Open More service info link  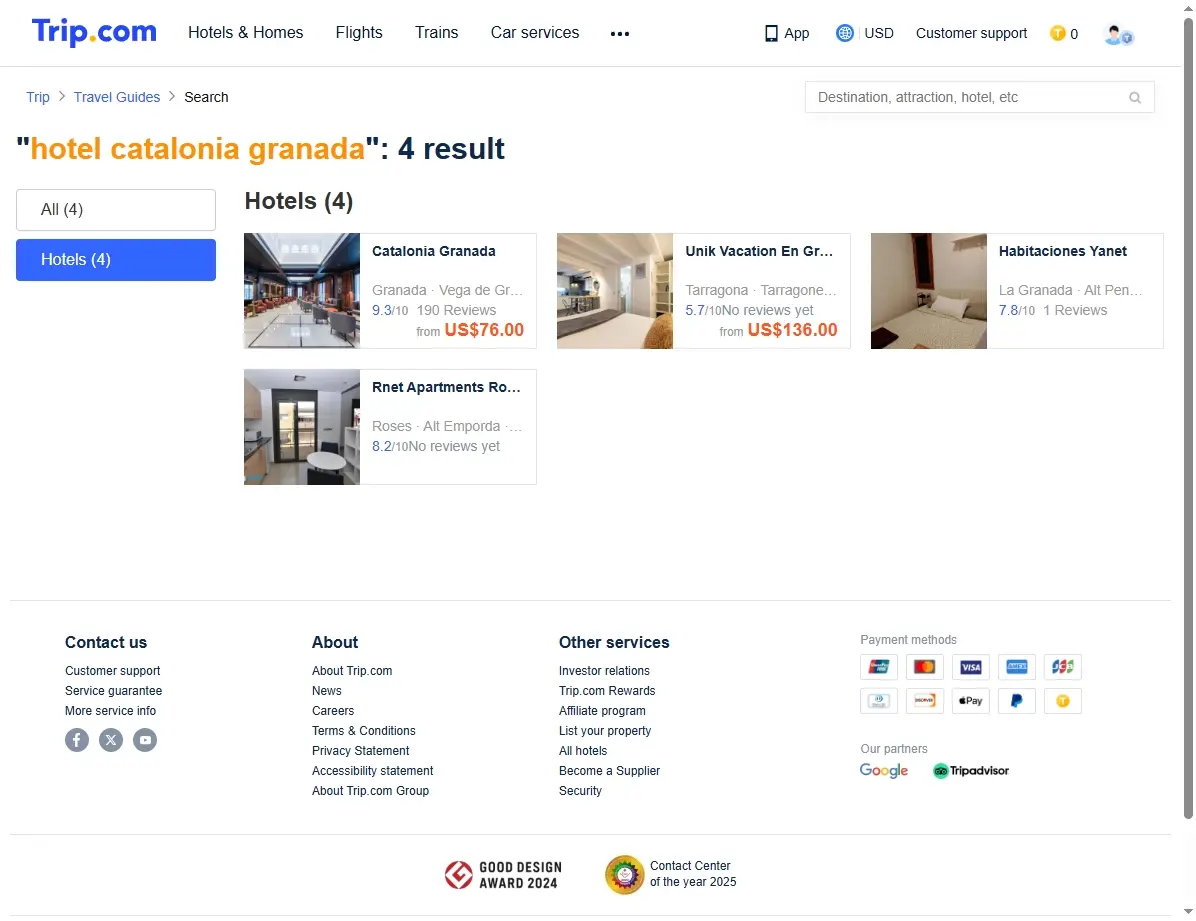click(x=110, y=710)
